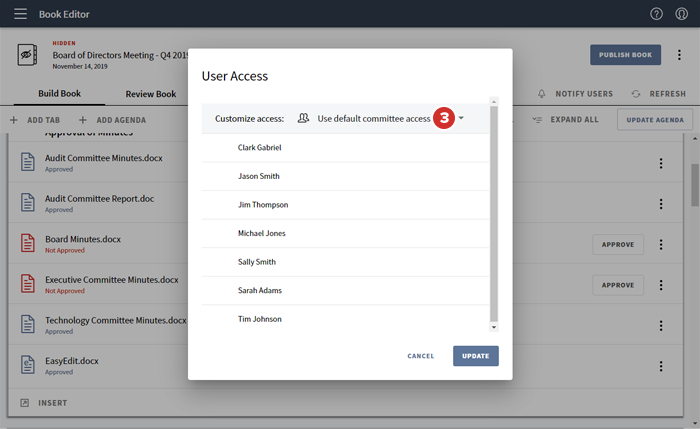Open book options three-dot menu
The image size is (700, 429).
pos(681,56)
